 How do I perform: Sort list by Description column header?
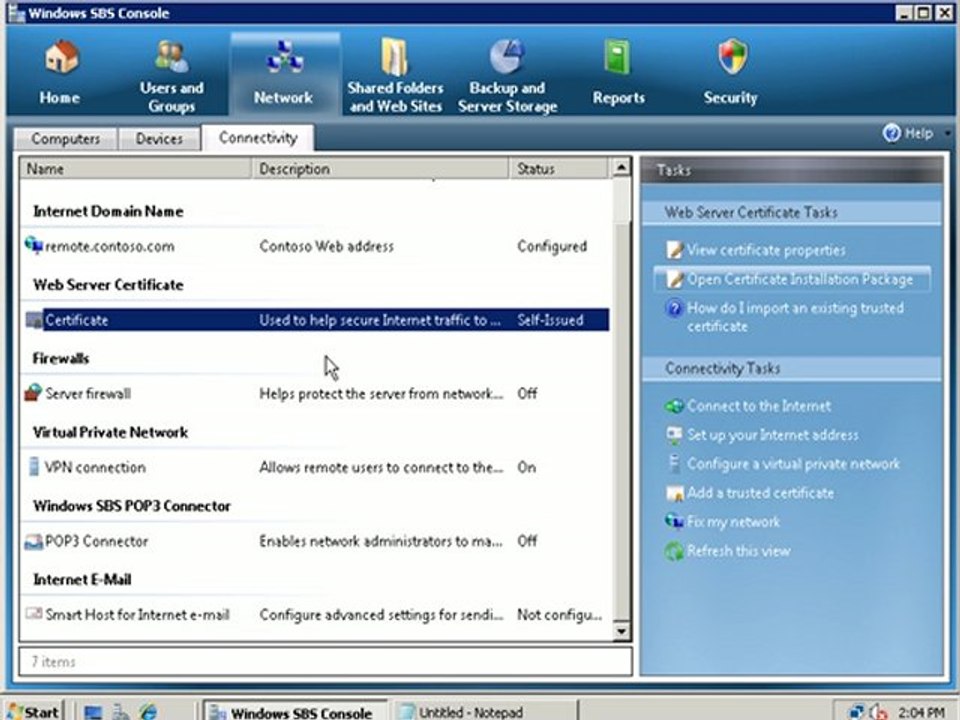point(380,168)
